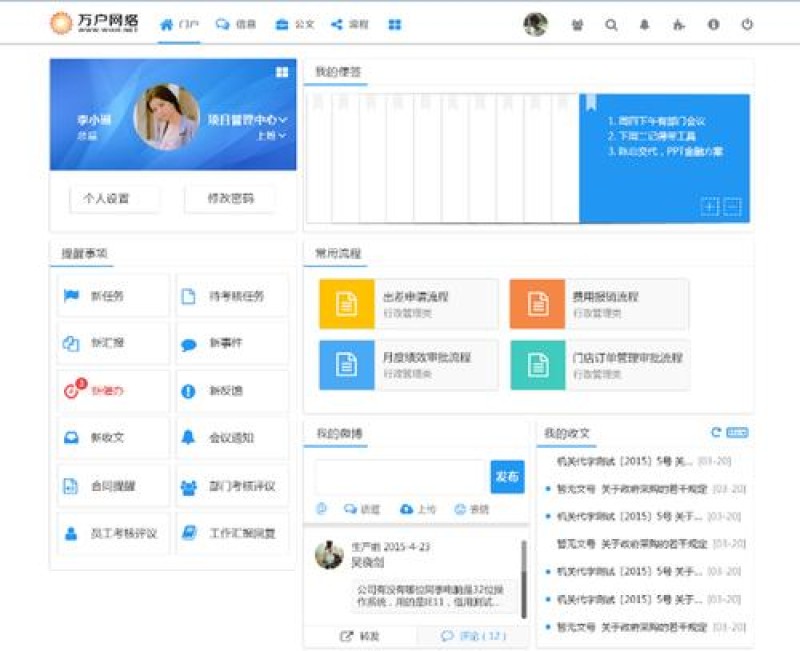Open 新任务 with the flag icon
This screenshot has width=800, height=651.
(113, 296)
